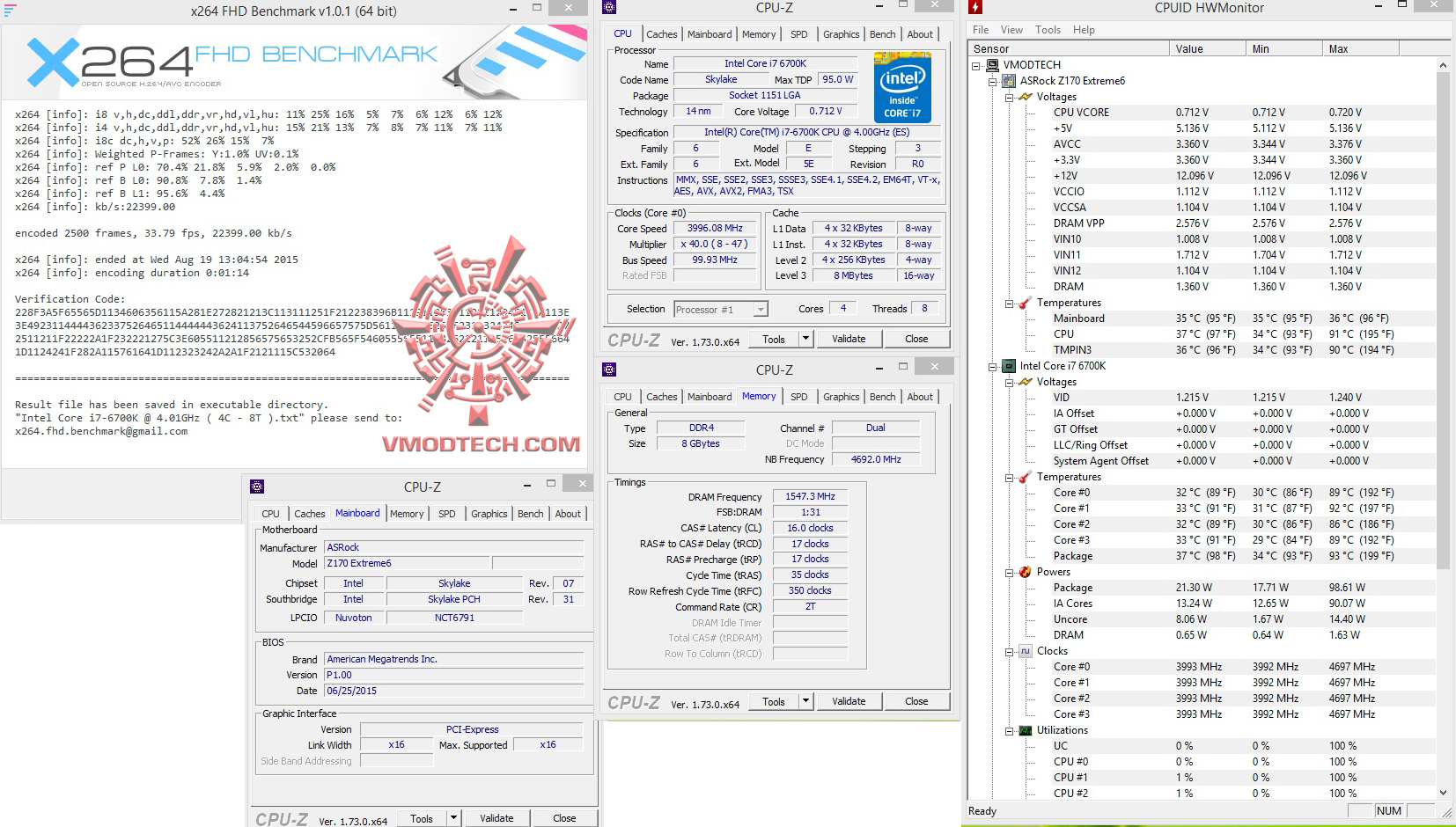
Task: Click the Z170 Extreme6 model field in CPU-Z
Action: click(x=407, y=563)
